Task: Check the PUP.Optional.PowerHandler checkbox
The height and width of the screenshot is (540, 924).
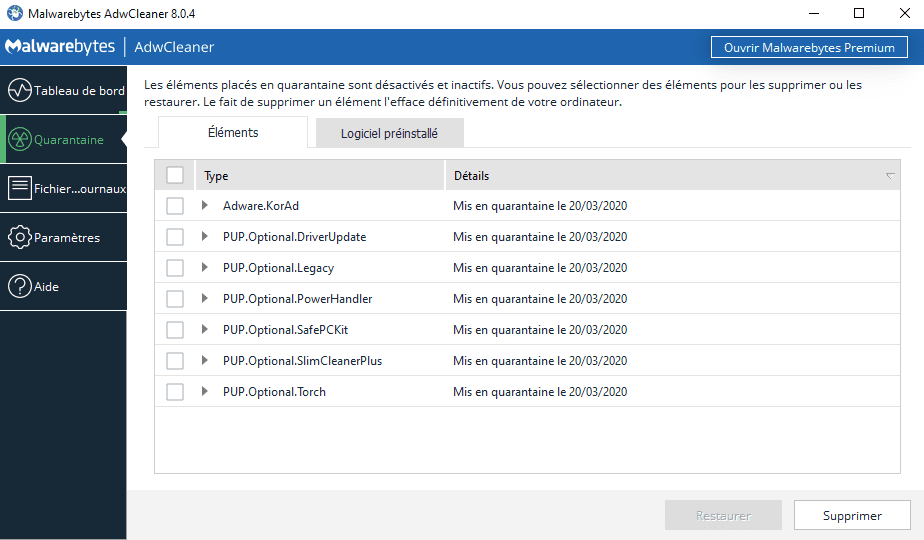Action: coord(175,299)
